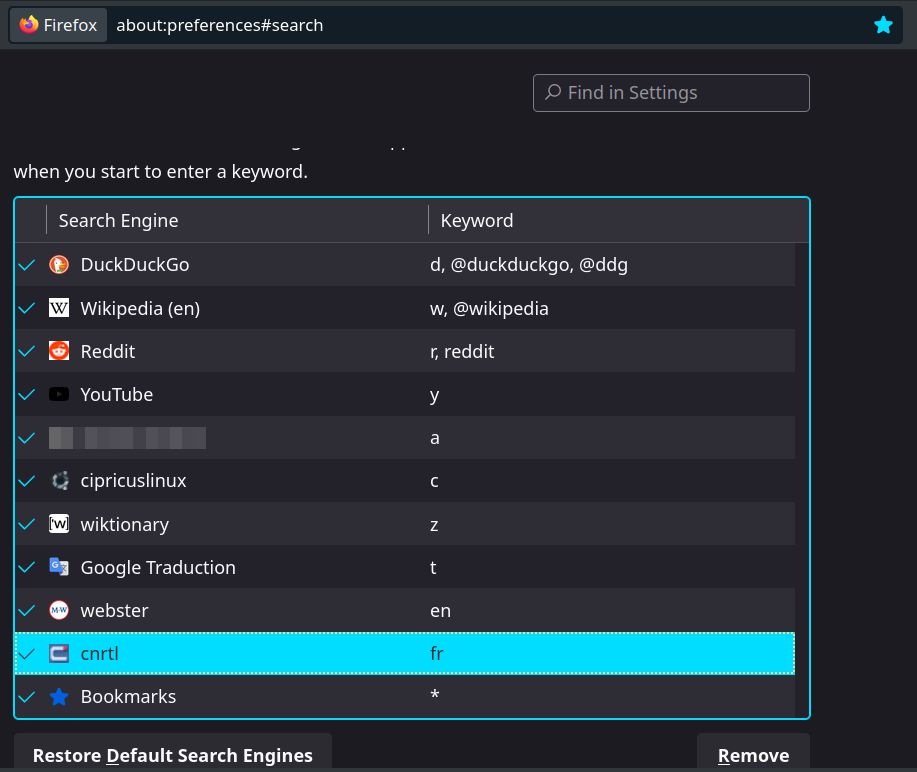
Task: Click Google Traduction keyword 't'
Action: click(x=433, y=567)
